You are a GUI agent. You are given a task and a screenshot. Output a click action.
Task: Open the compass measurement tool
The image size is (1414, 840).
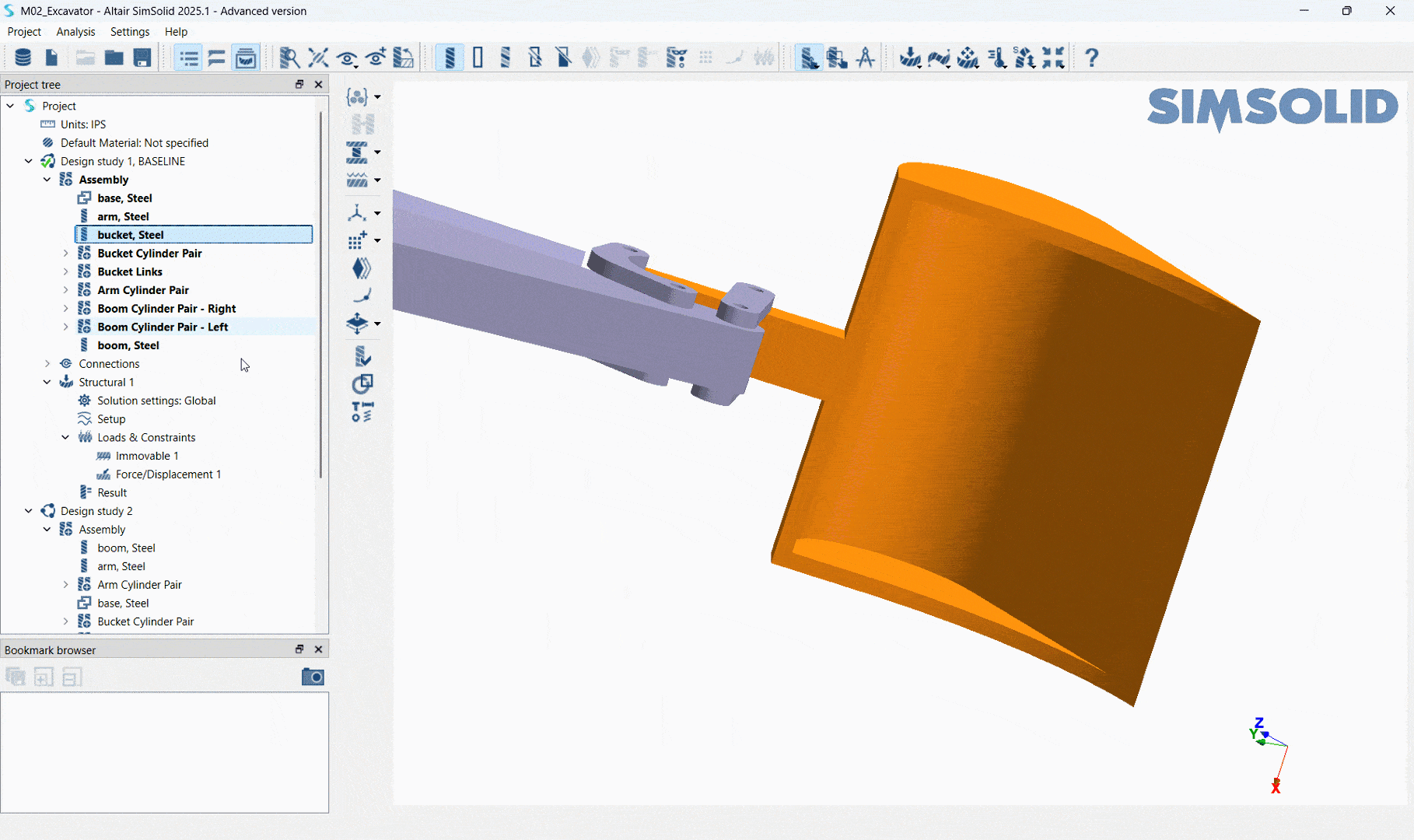pyautogui.click(x=866, y=58)
